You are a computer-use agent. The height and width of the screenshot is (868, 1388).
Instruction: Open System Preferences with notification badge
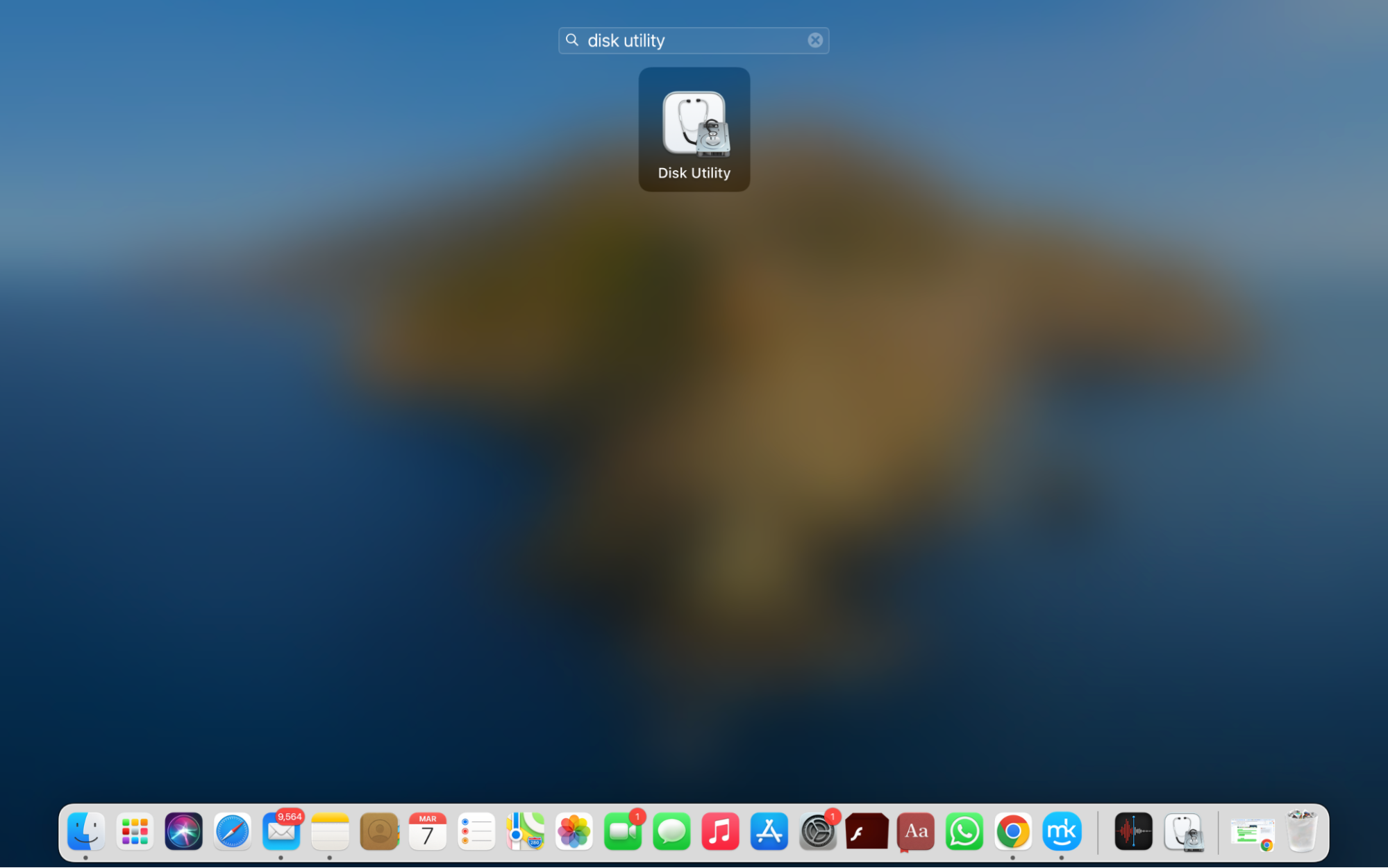817,831
